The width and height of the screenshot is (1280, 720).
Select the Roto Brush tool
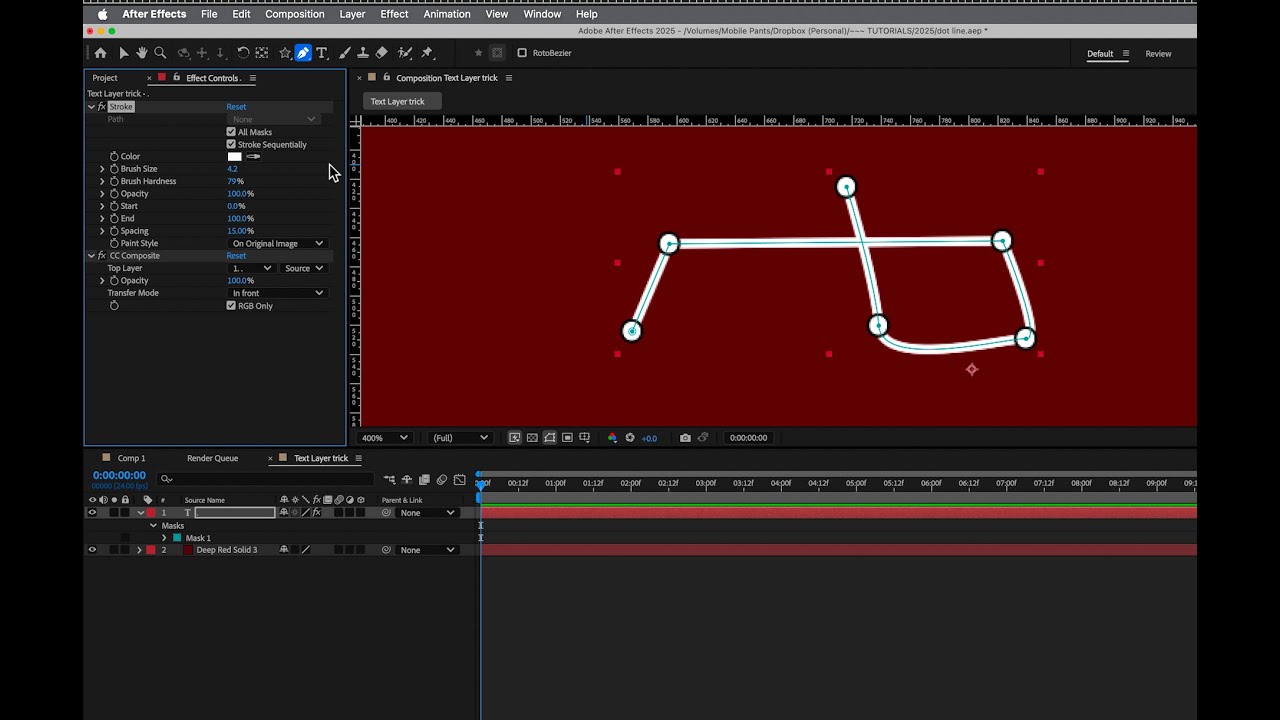point(404,53)
